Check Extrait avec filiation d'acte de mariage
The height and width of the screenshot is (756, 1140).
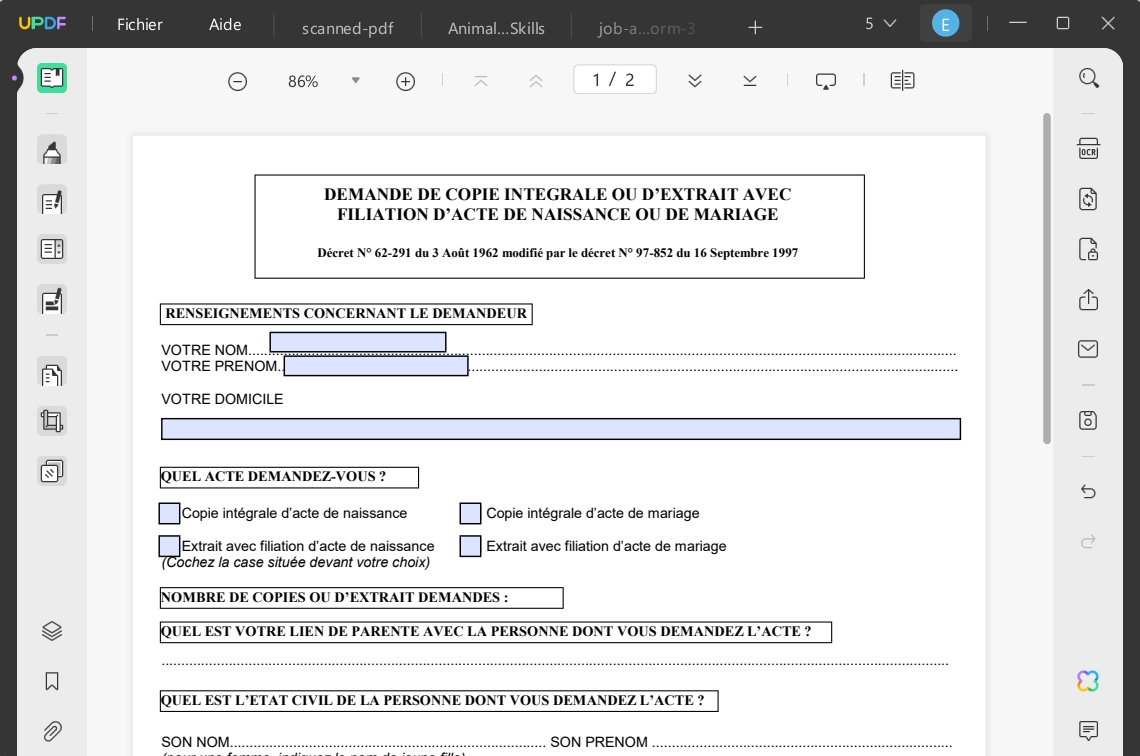tap(470, 546)
